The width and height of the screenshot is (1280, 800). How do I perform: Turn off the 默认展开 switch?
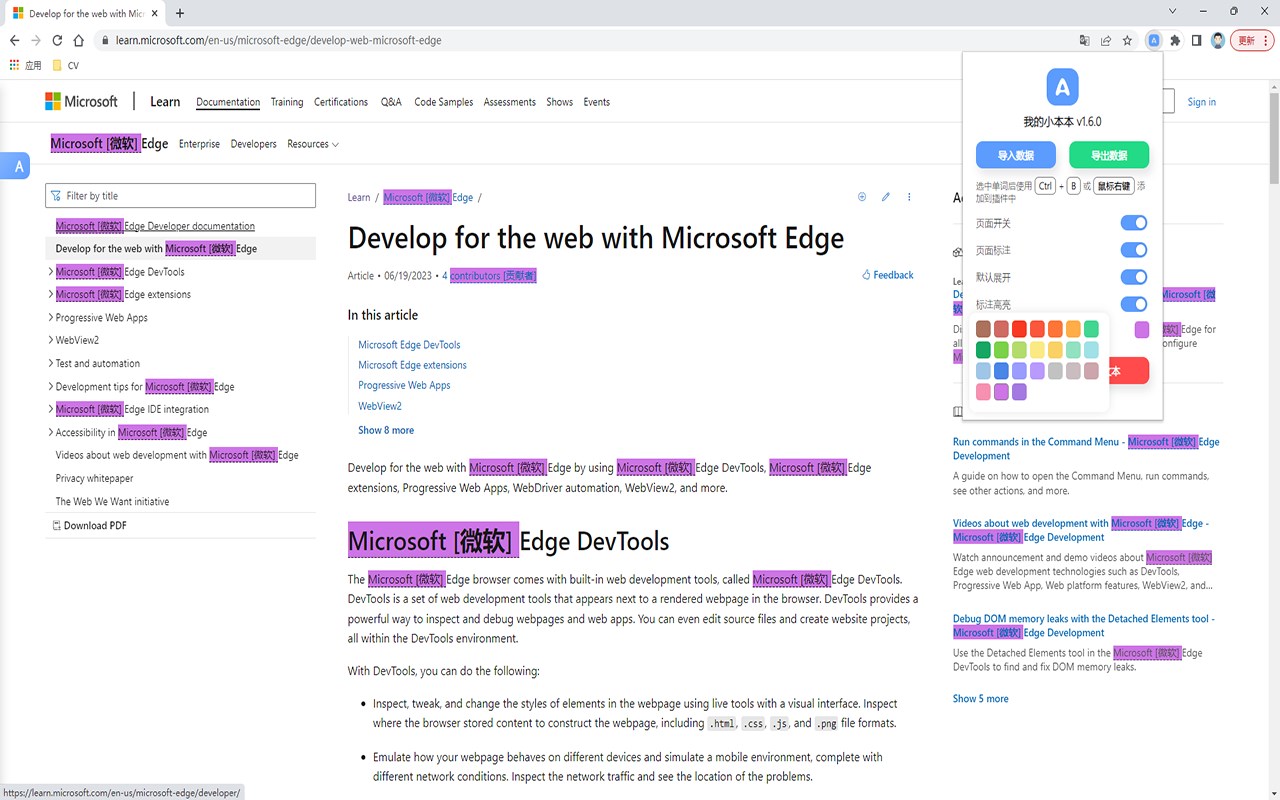(x=1133, y=277)
